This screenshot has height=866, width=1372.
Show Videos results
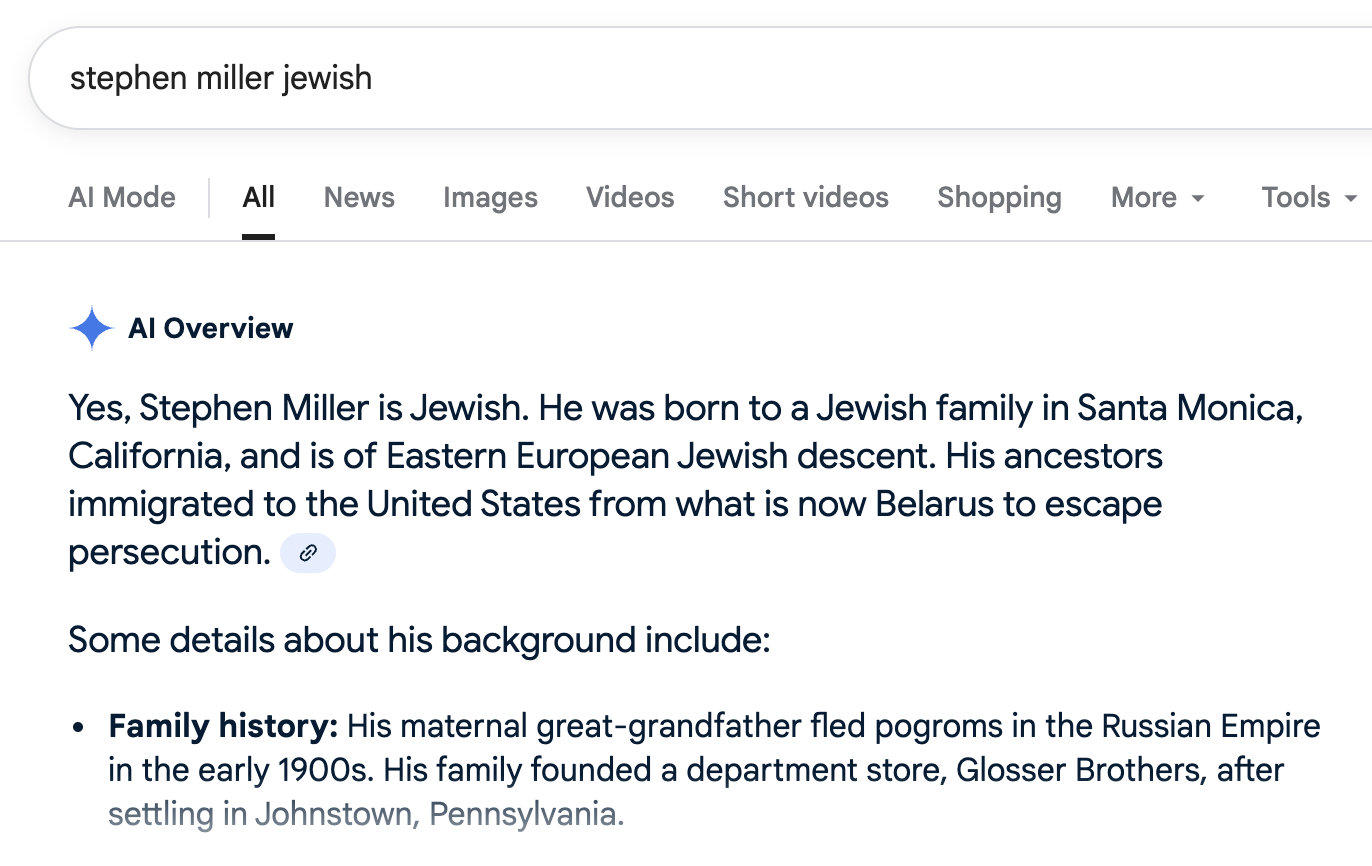point(630,198)
